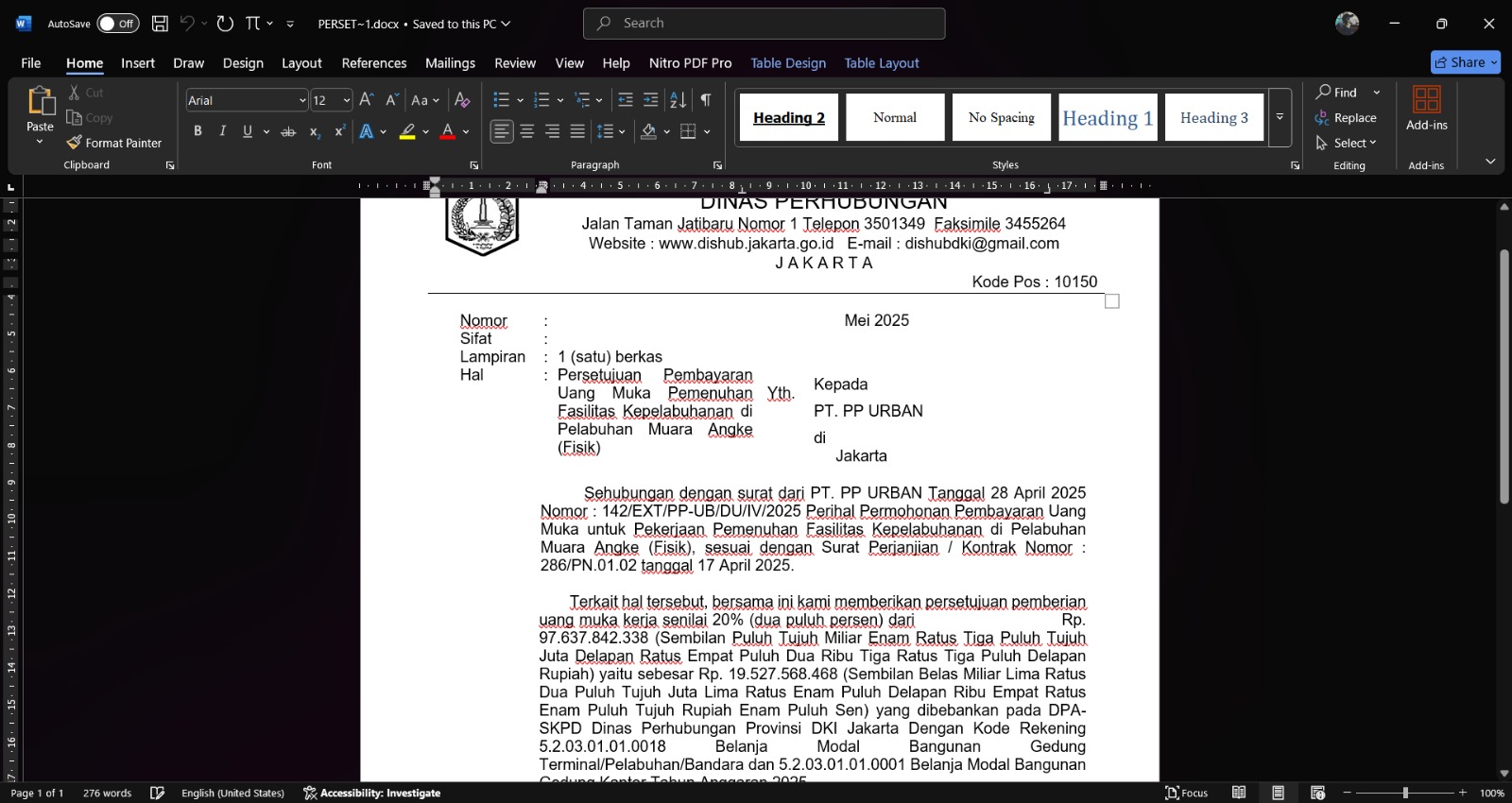Toggle Focus mode in status bar
Screen dimensions: 1512x803
click(1187, 793)
